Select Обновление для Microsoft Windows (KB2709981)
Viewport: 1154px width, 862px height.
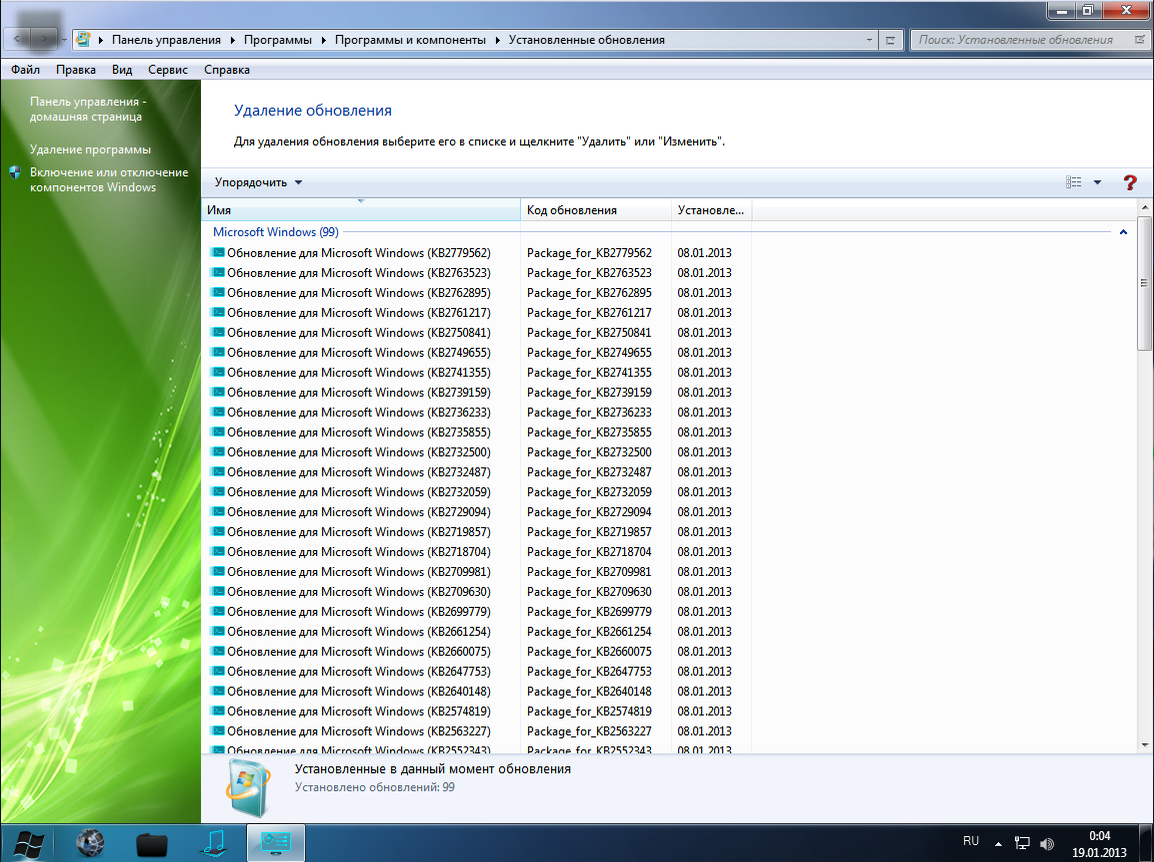click(x=358, y=571)
